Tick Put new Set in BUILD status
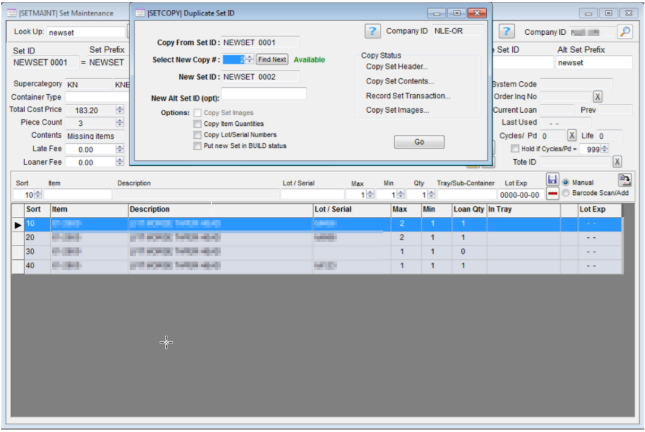 coord(197,145)
